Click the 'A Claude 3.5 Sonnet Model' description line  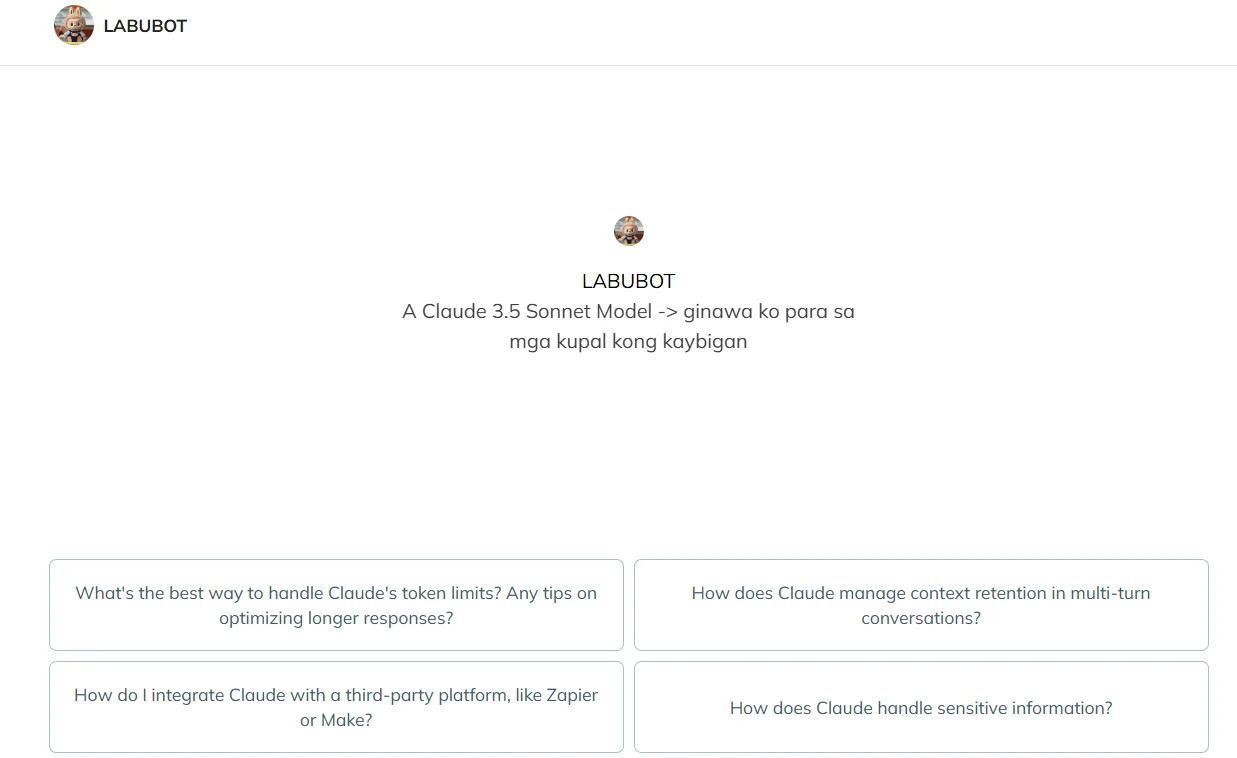(628, 311)
